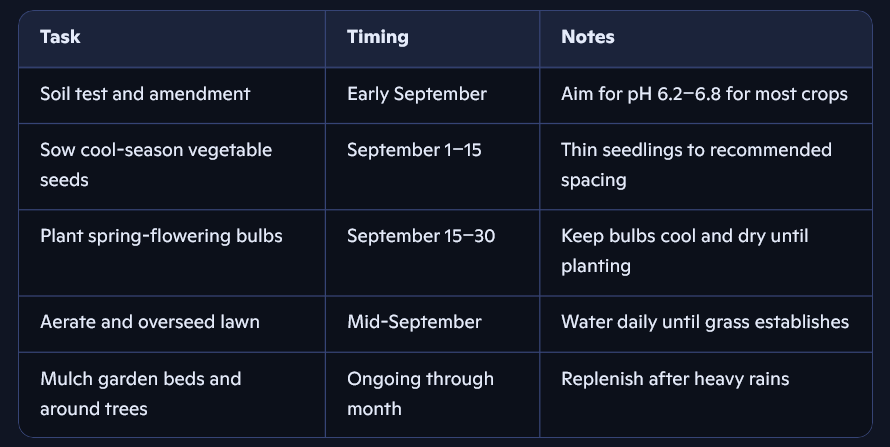
Task: Click the word 'spacing' in notes
Action: pyautogui.click(x=594, y=181)
